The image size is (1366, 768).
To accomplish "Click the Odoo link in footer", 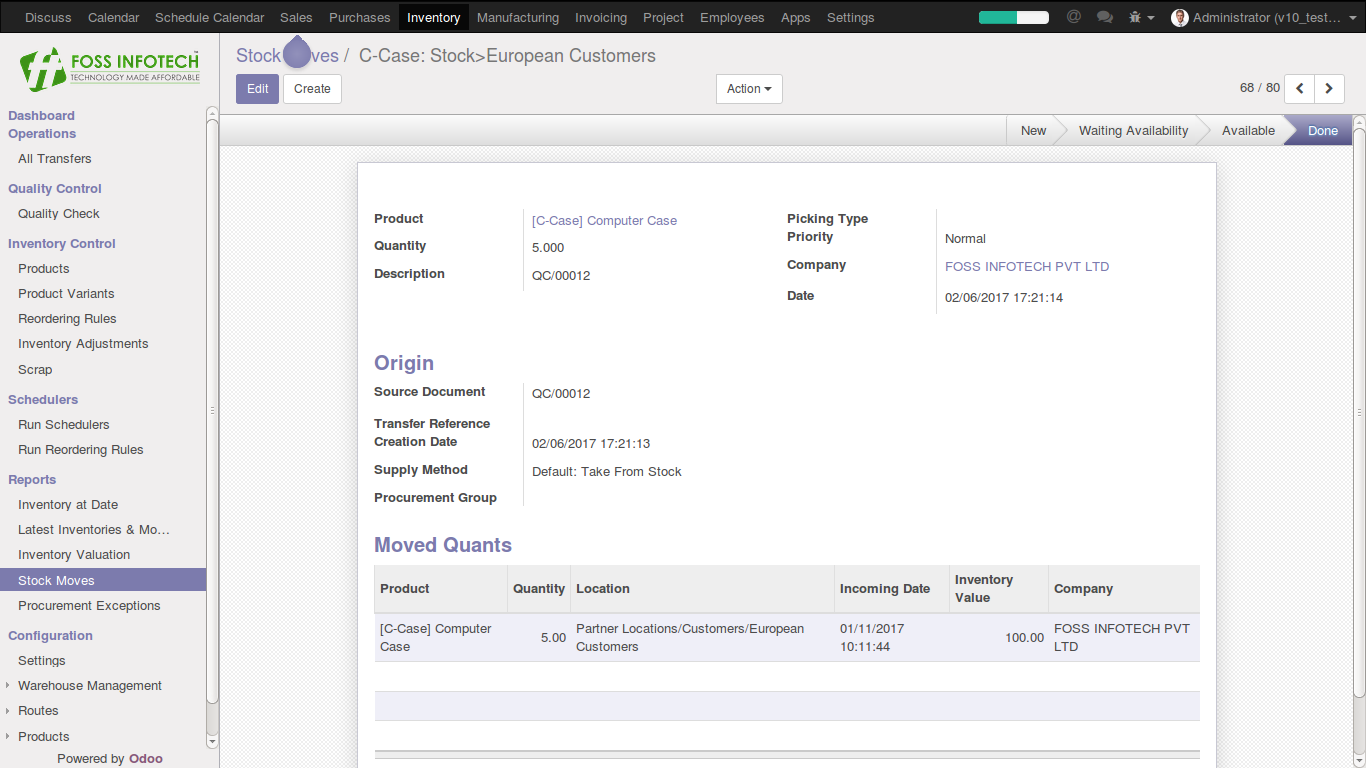I will tap(145, 758).
